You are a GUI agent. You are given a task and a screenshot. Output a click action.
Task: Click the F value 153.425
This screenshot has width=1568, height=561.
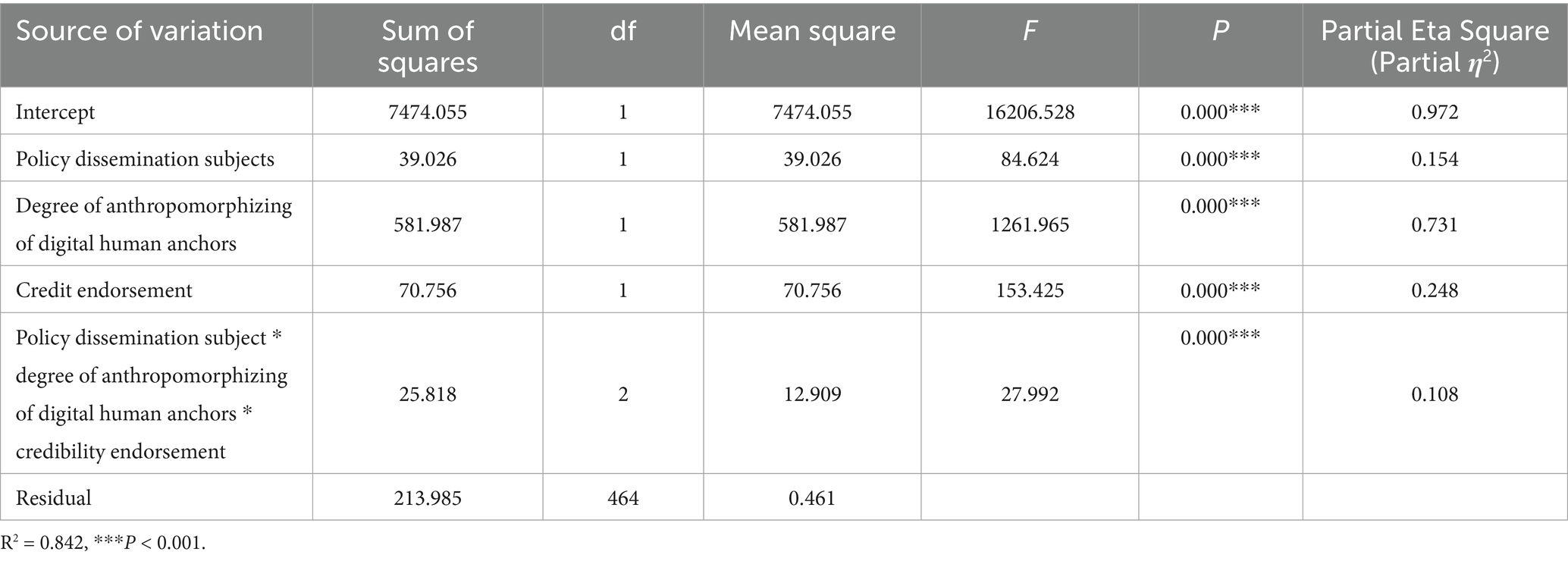(1030, 290)
